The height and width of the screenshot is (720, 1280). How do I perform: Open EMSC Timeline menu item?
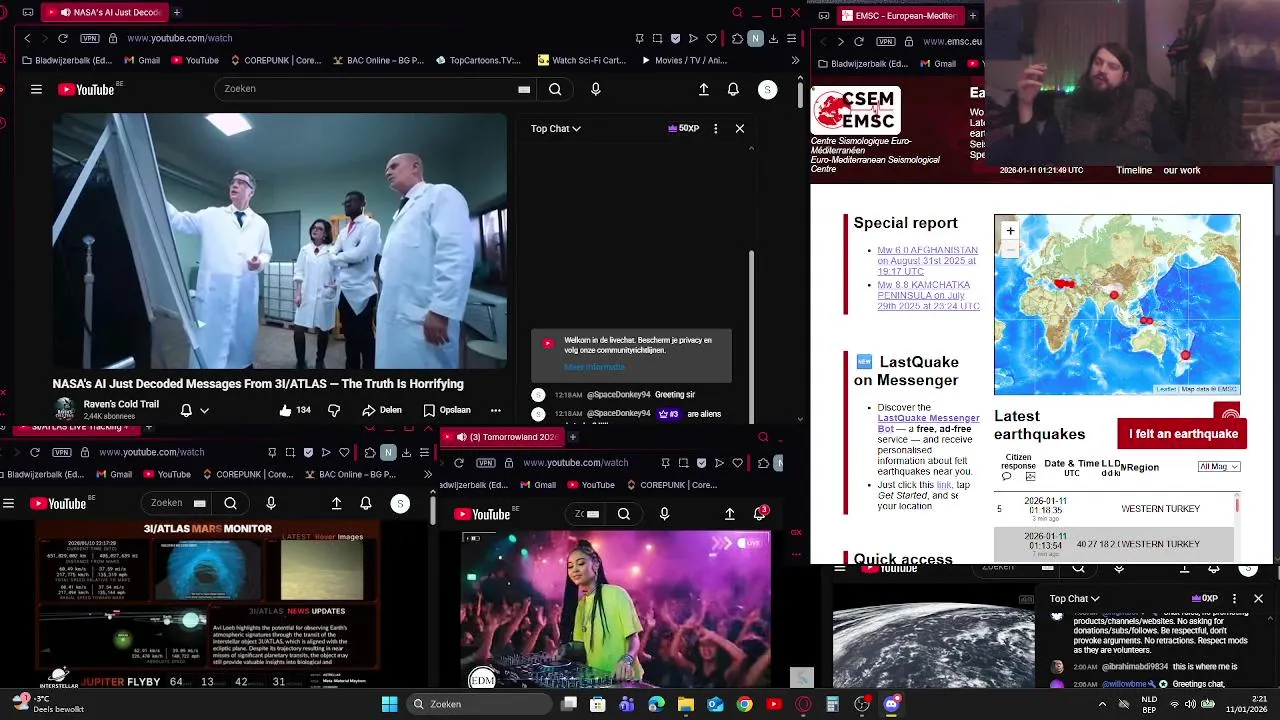click(x=1134, y=170)
